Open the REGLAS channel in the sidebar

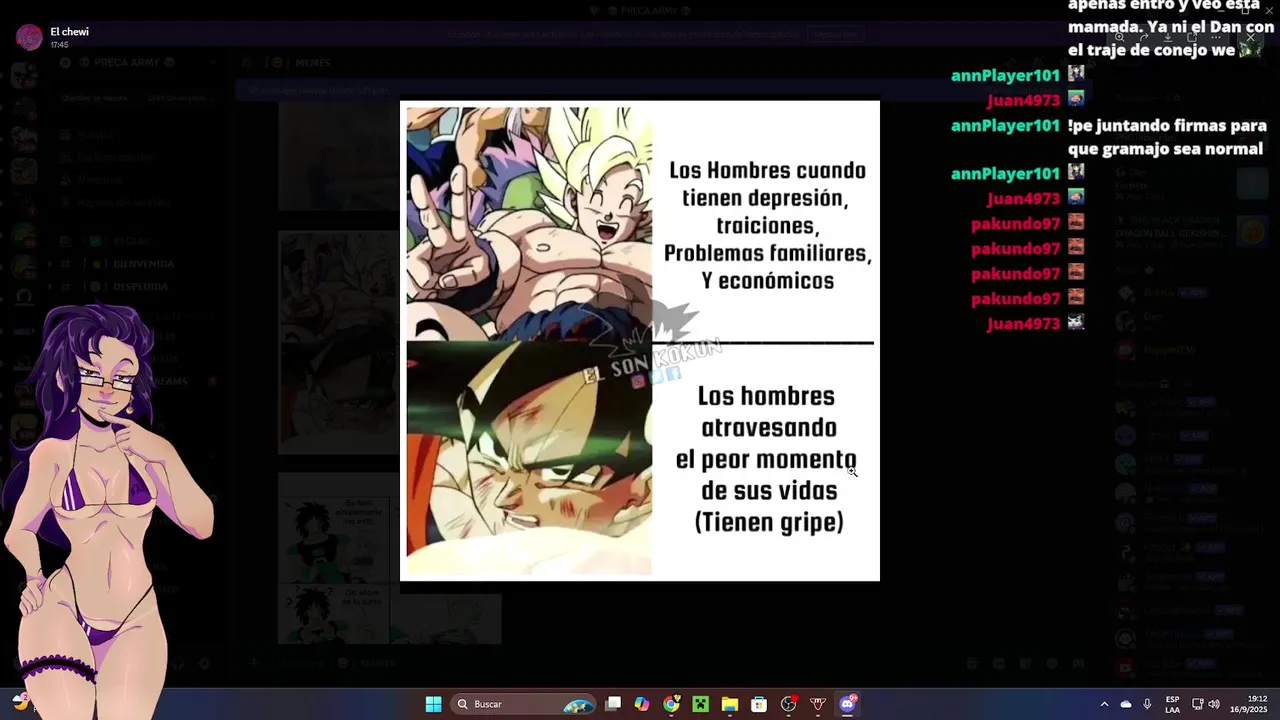tap(130, 241)
